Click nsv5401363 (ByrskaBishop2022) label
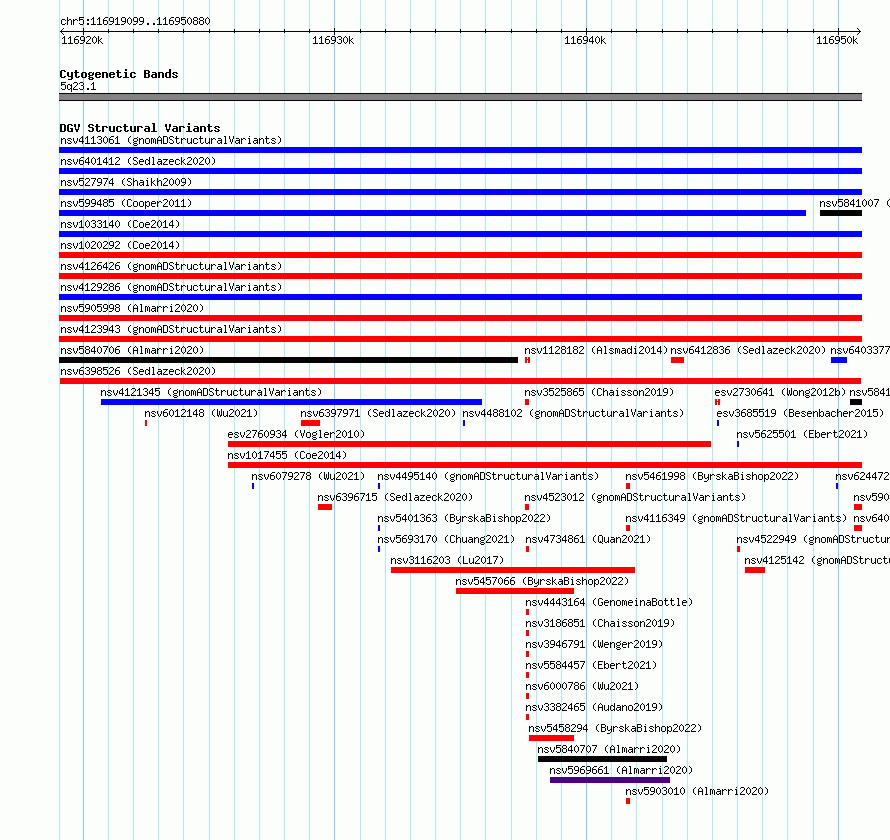This screenshot has width=890, height=840. (464, 518)
